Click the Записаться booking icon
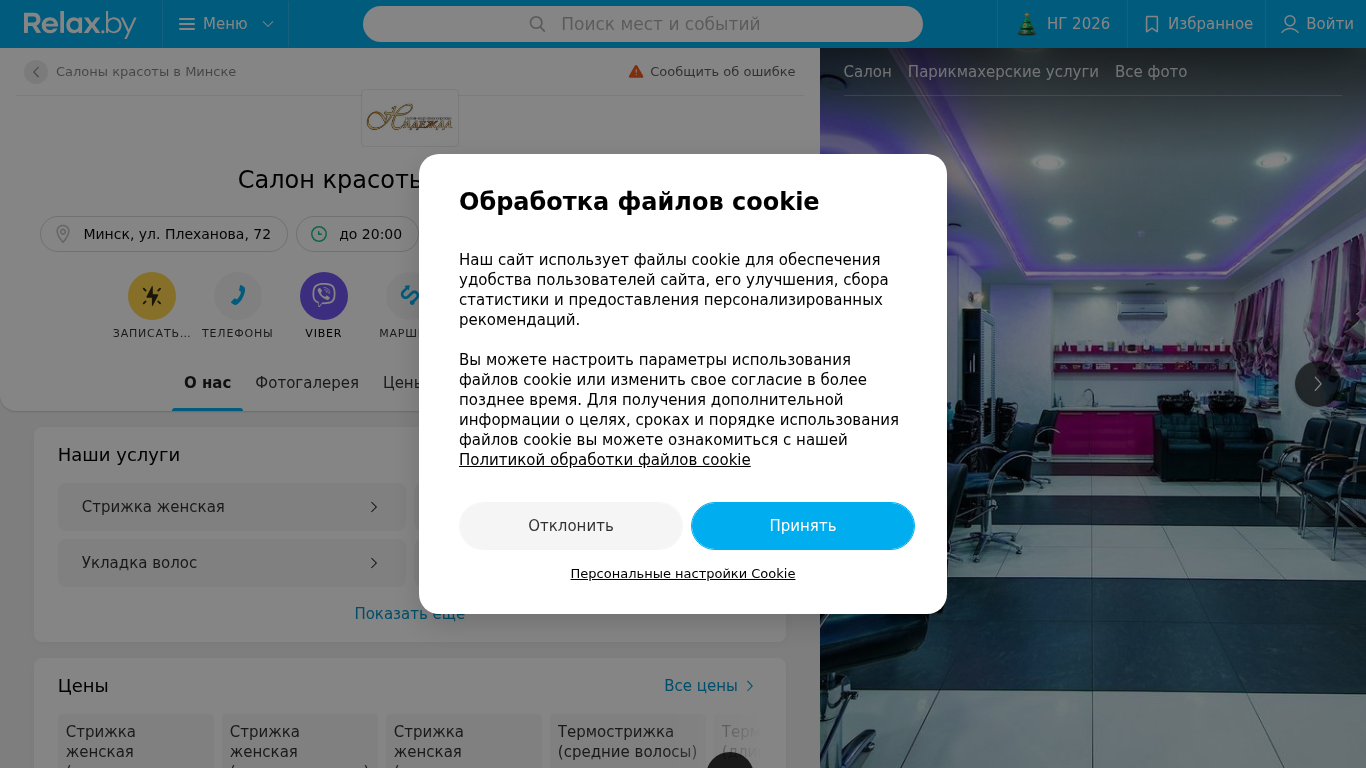The width and height of the screenshot is (1366, 768). pos(152,296)
